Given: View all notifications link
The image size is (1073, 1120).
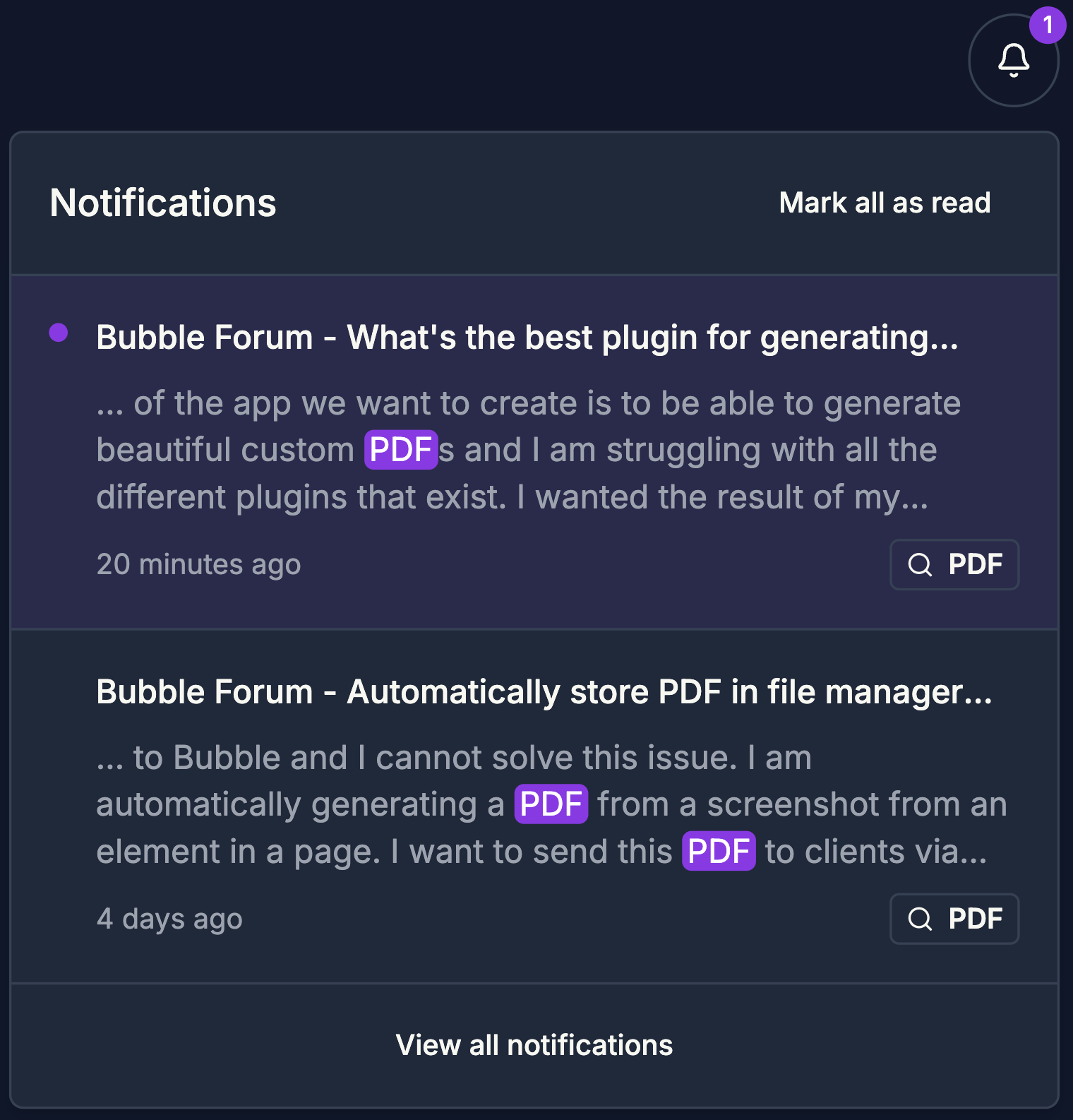Looking at the screenshot, I should click(x=534, y=1045).
